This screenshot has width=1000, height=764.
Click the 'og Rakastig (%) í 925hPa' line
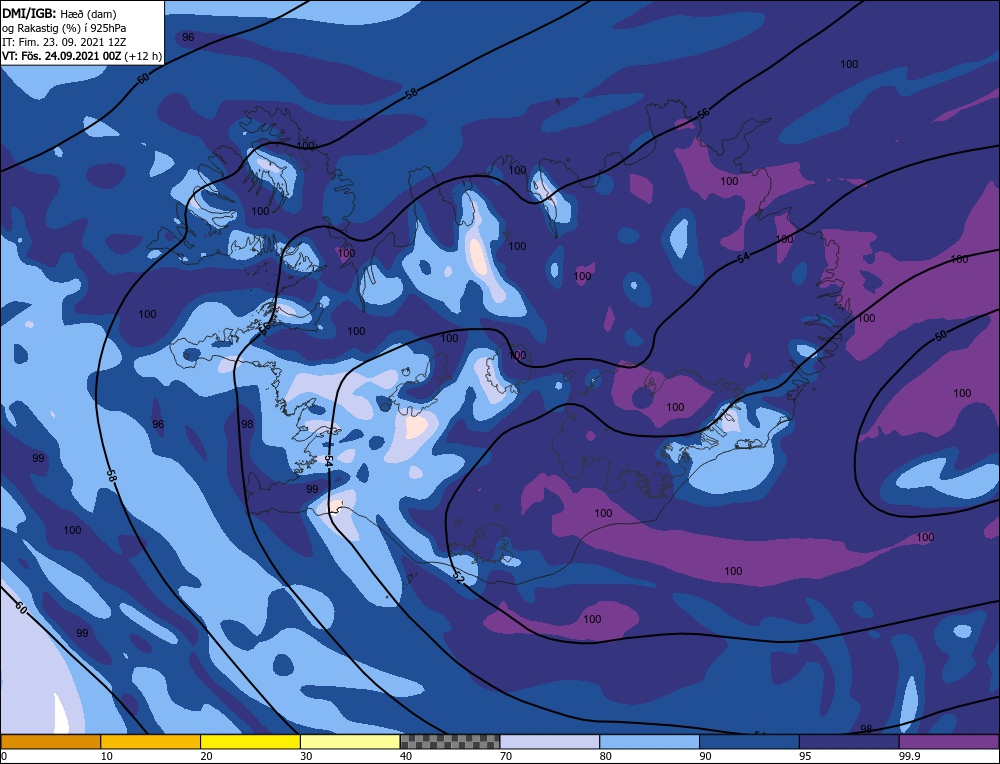pyautogui.click(x=64, y=28)
